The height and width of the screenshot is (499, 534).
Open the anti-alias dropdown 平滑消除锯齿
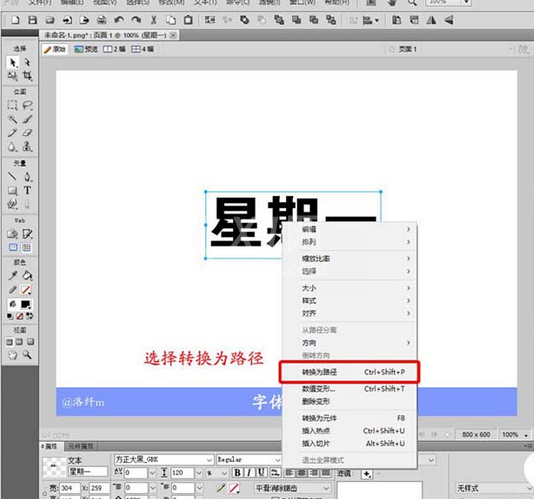tap(293, 488)
